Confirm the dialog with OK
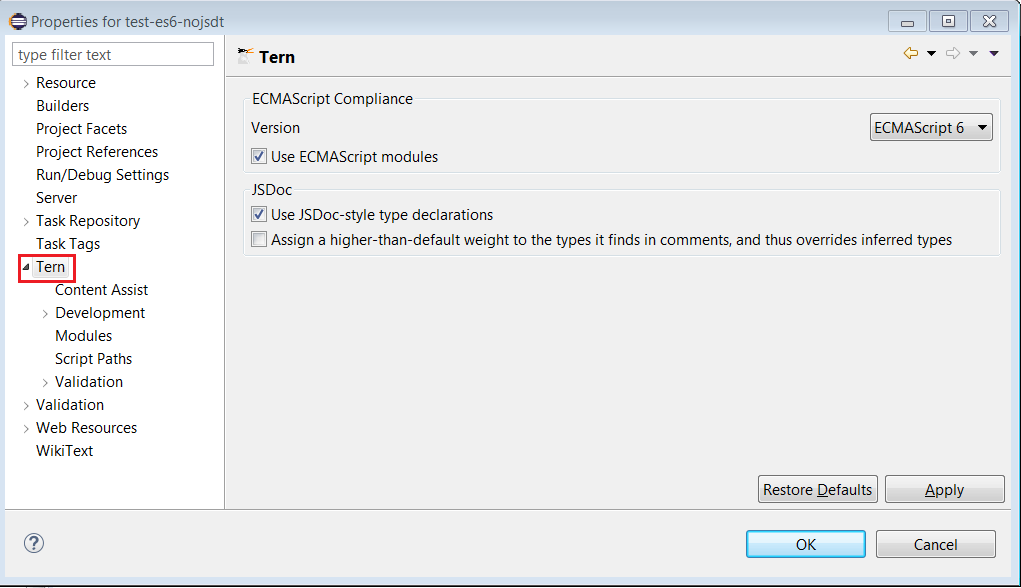Screen dimensions: 1021x588 [805, 544]
